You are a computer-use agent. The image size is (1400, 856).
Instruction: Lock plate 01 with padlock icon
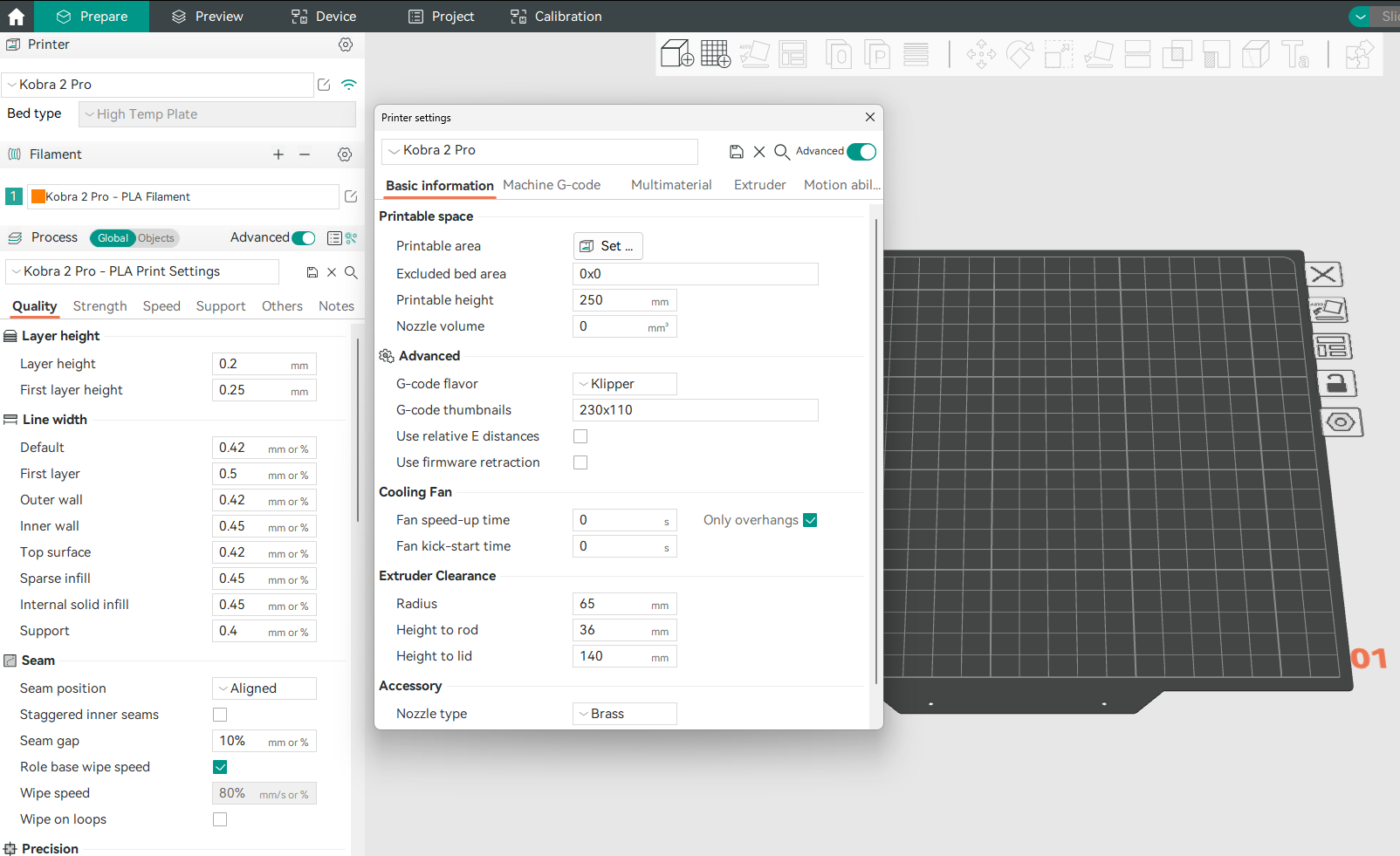tap(1337, 384)
